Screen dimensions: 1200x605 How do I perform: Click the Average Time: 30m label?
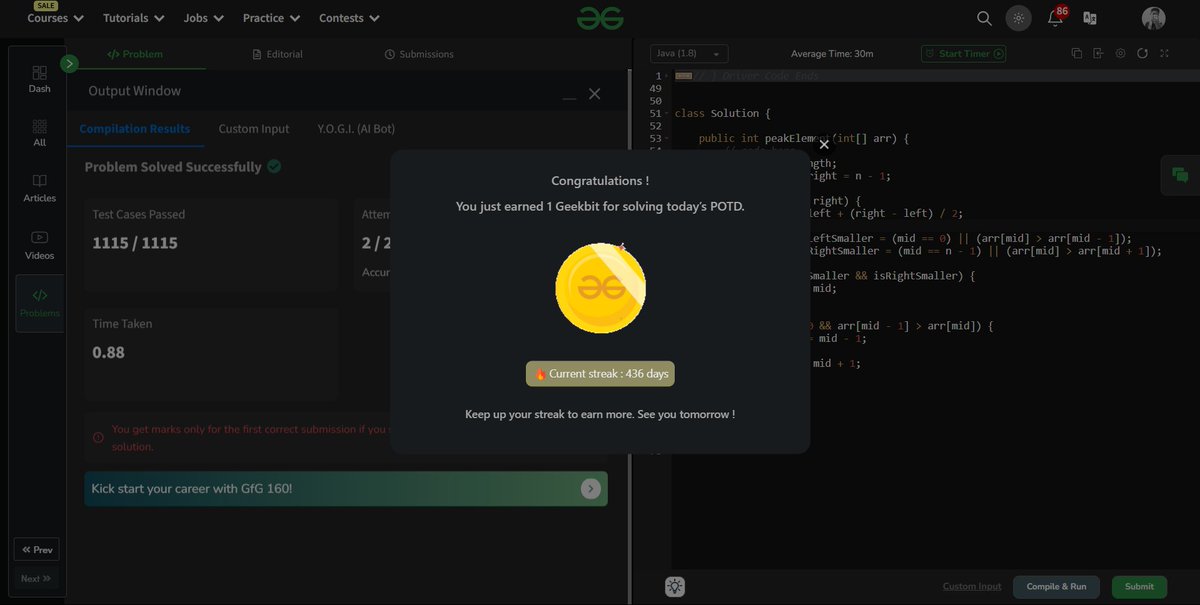(832, 54)
